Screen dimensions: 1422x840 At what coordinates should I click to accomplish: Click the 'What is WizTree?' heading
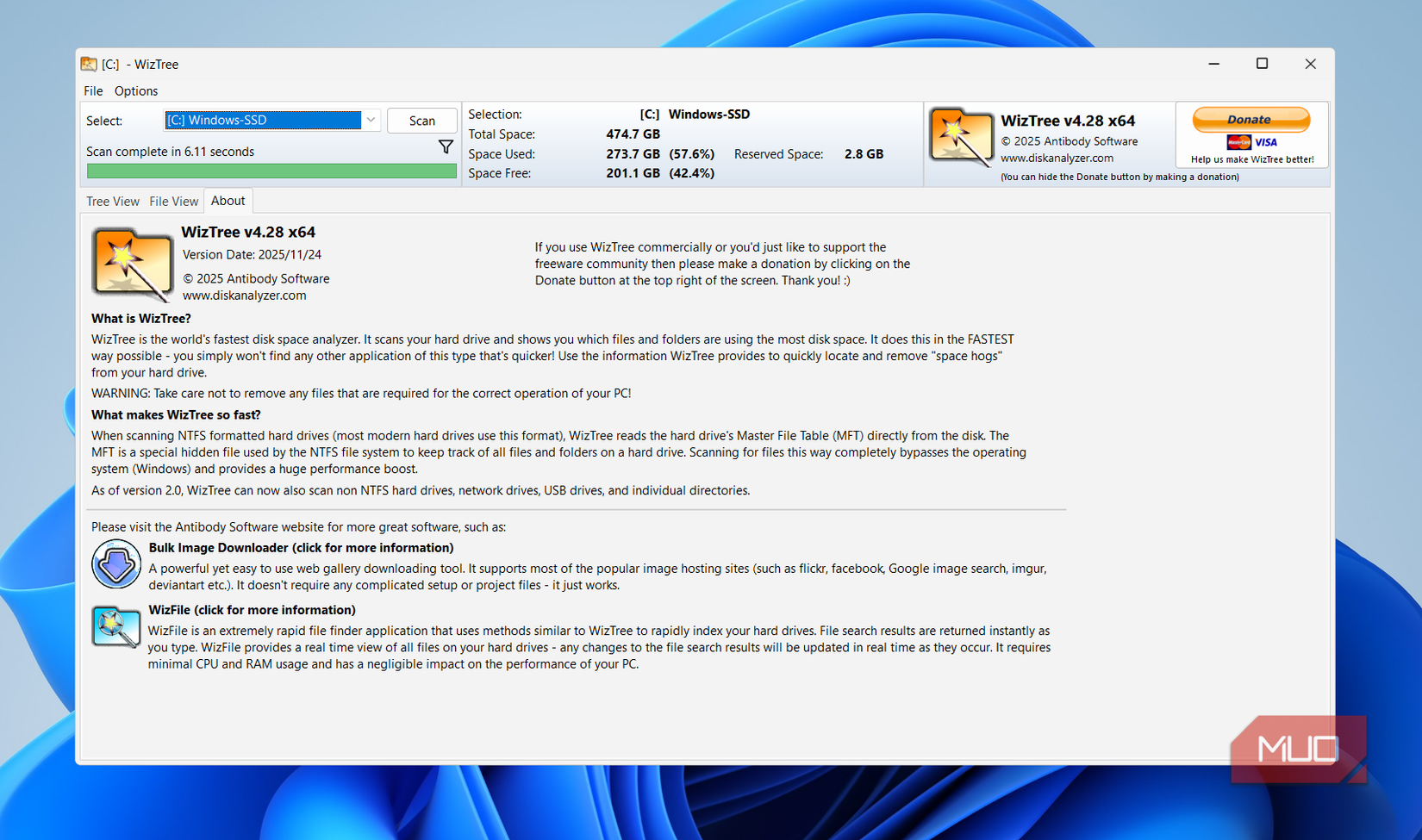coord(141,319)
